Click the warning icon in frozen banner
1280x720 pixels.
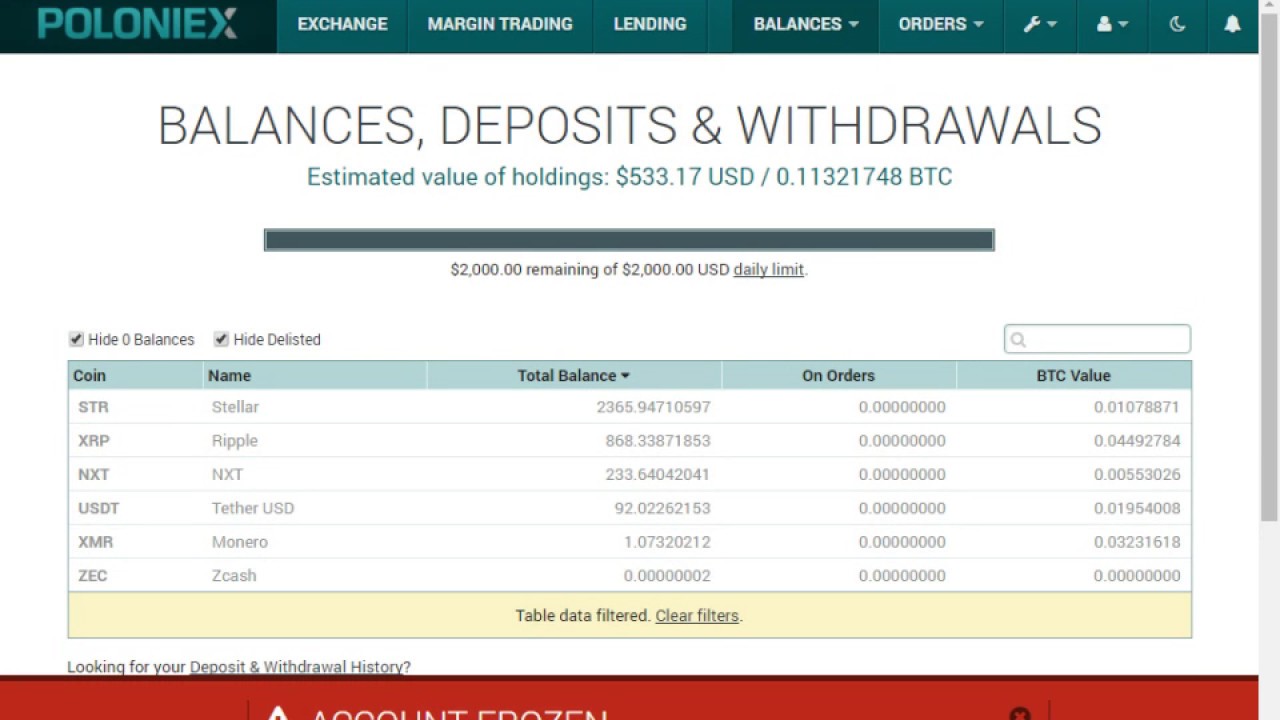click(278, 714)
